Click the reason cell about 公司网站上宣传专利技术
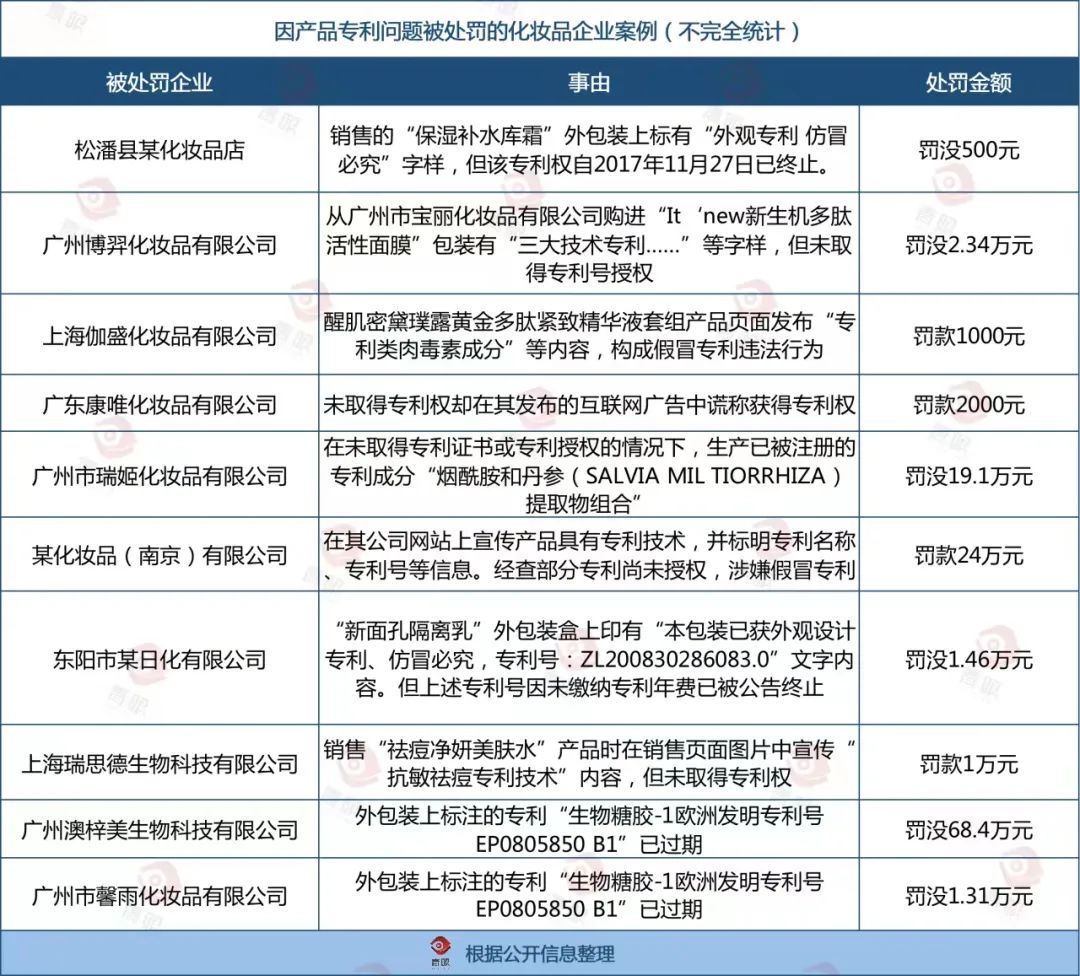1080x976 pixels. [589, 555]
